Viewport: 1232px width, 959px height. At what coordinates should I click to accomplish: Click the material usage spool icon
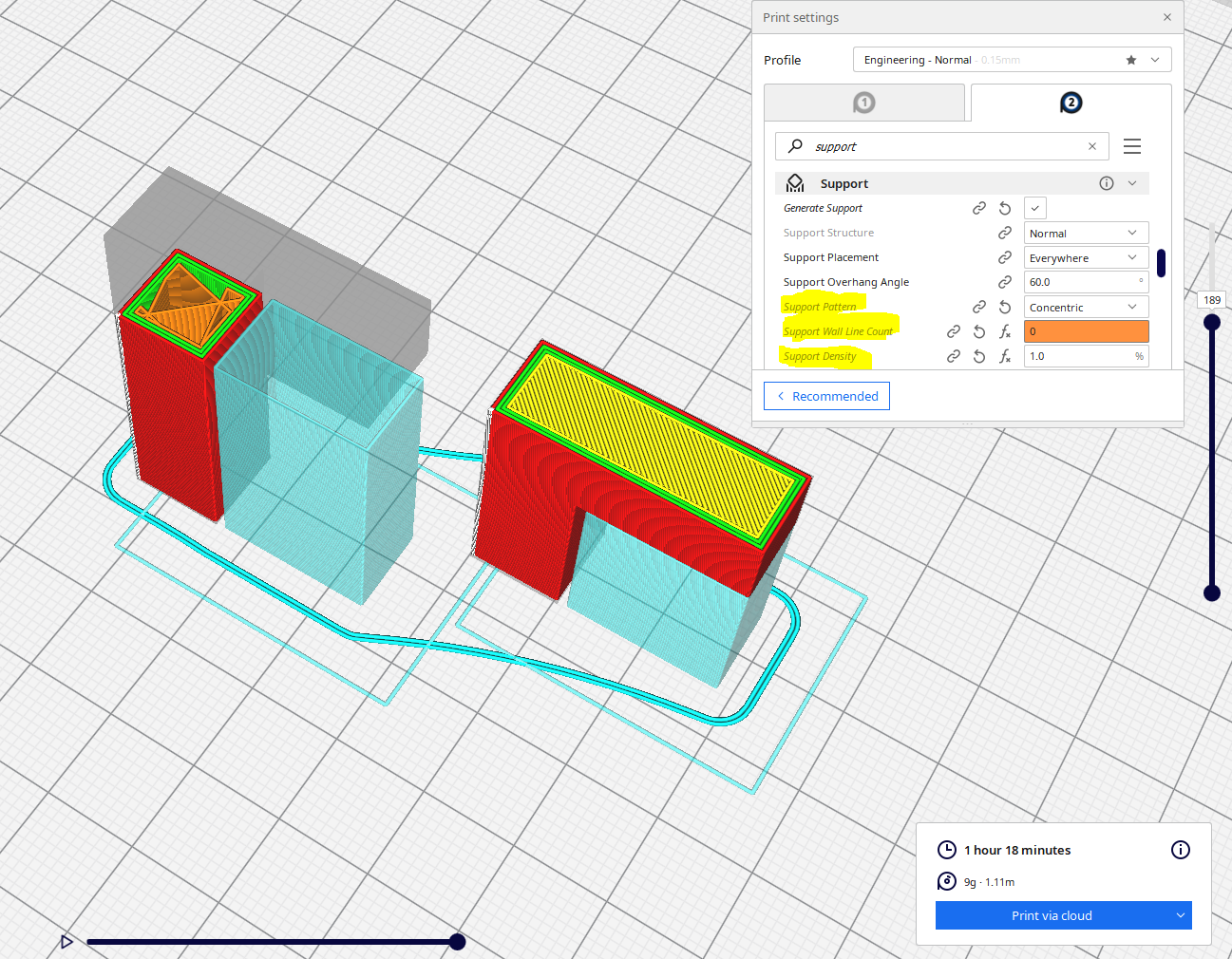tap(946, 881)
